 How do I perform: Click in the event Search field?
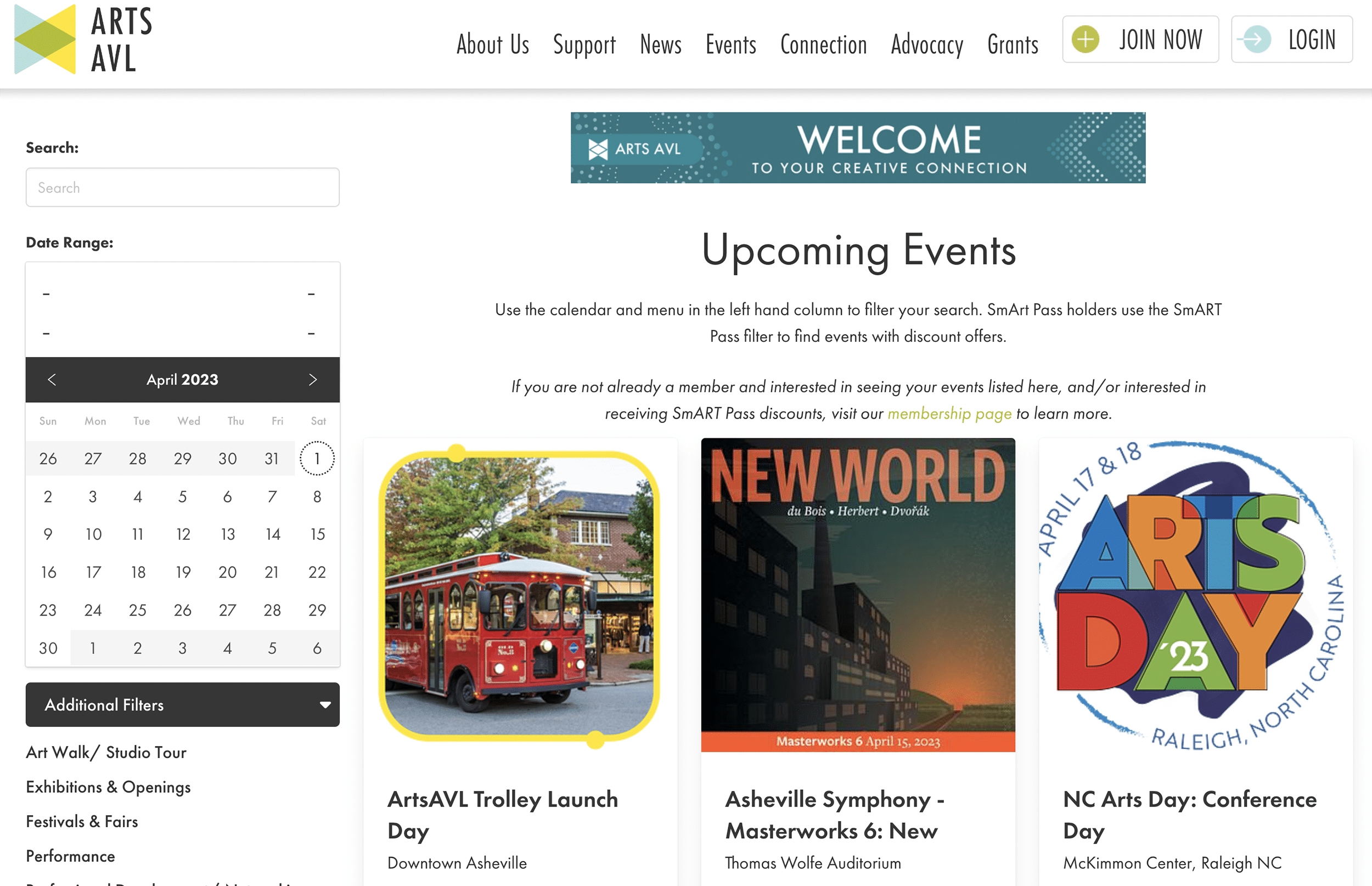pos(182,188)
